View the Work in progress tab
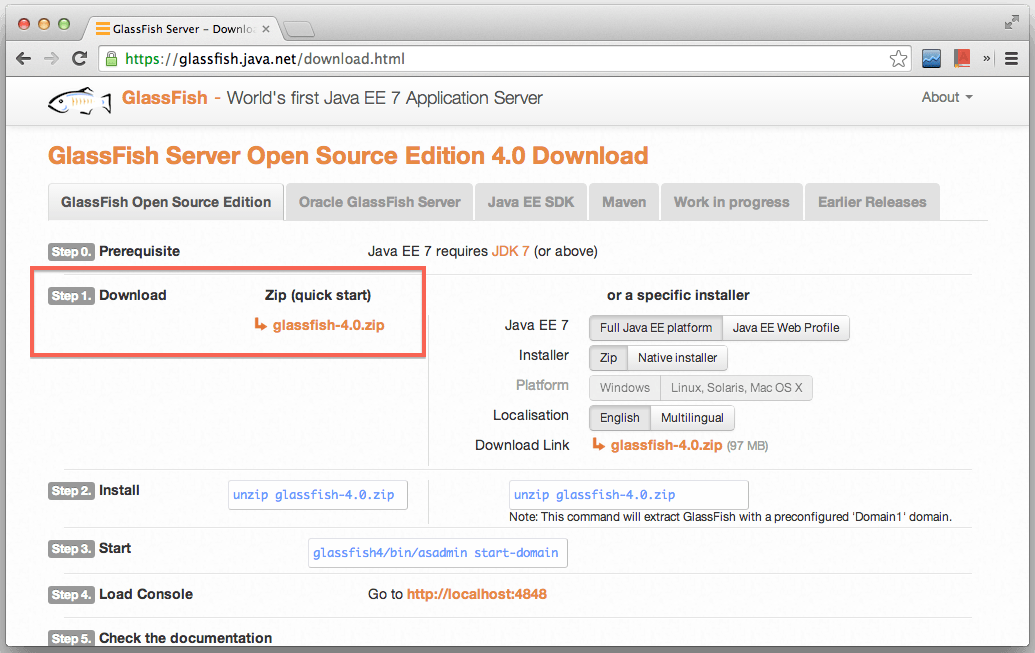1035x653 pixels. tap(731, 202)
